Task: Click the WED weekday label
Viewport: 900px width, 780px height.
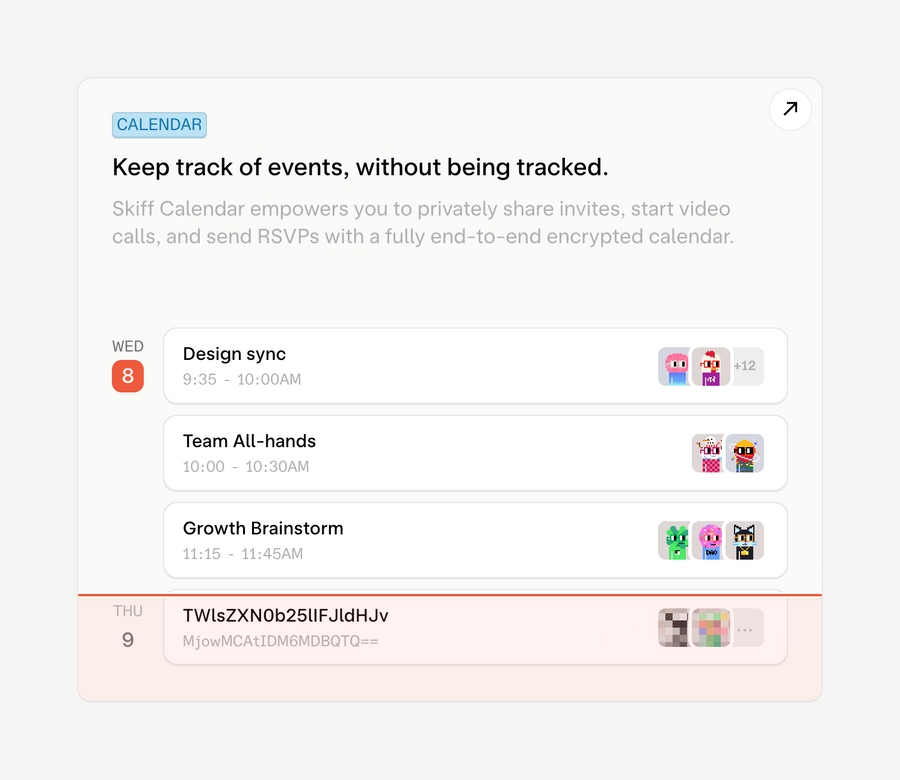Action: [128, 346]
